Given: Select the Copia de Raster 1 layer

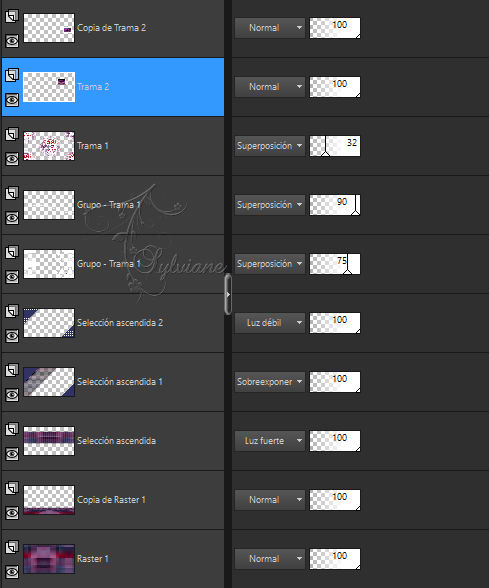Looking at the screenshot, I should 112,500.
